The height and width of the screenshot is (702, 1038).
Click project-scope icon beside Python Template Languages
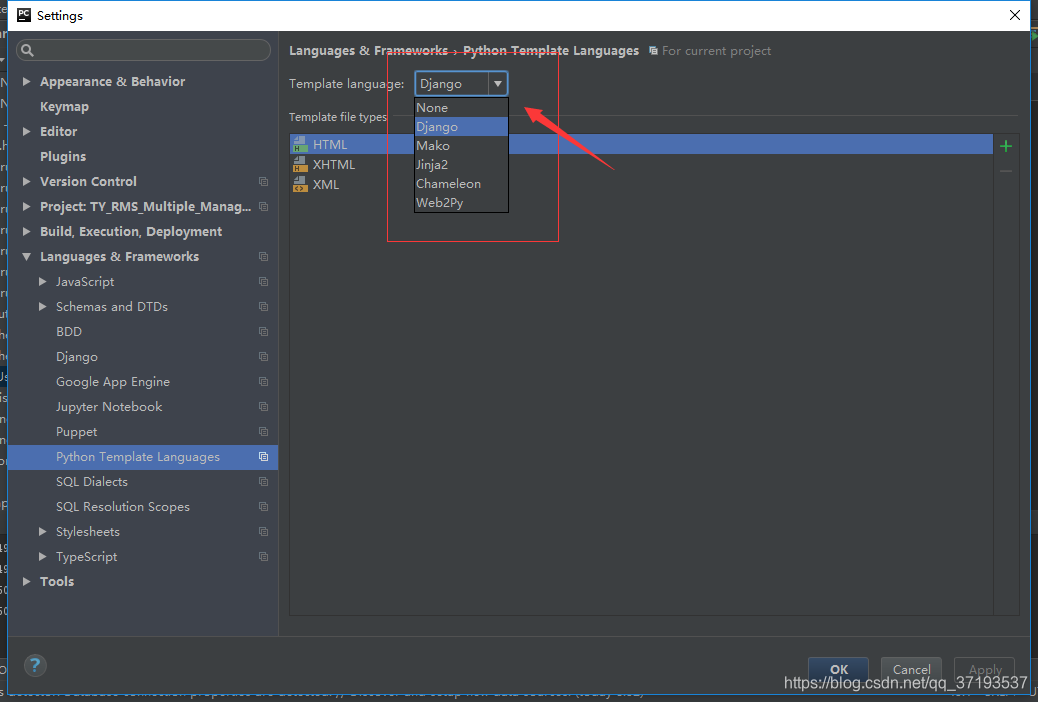coord(263,457)
